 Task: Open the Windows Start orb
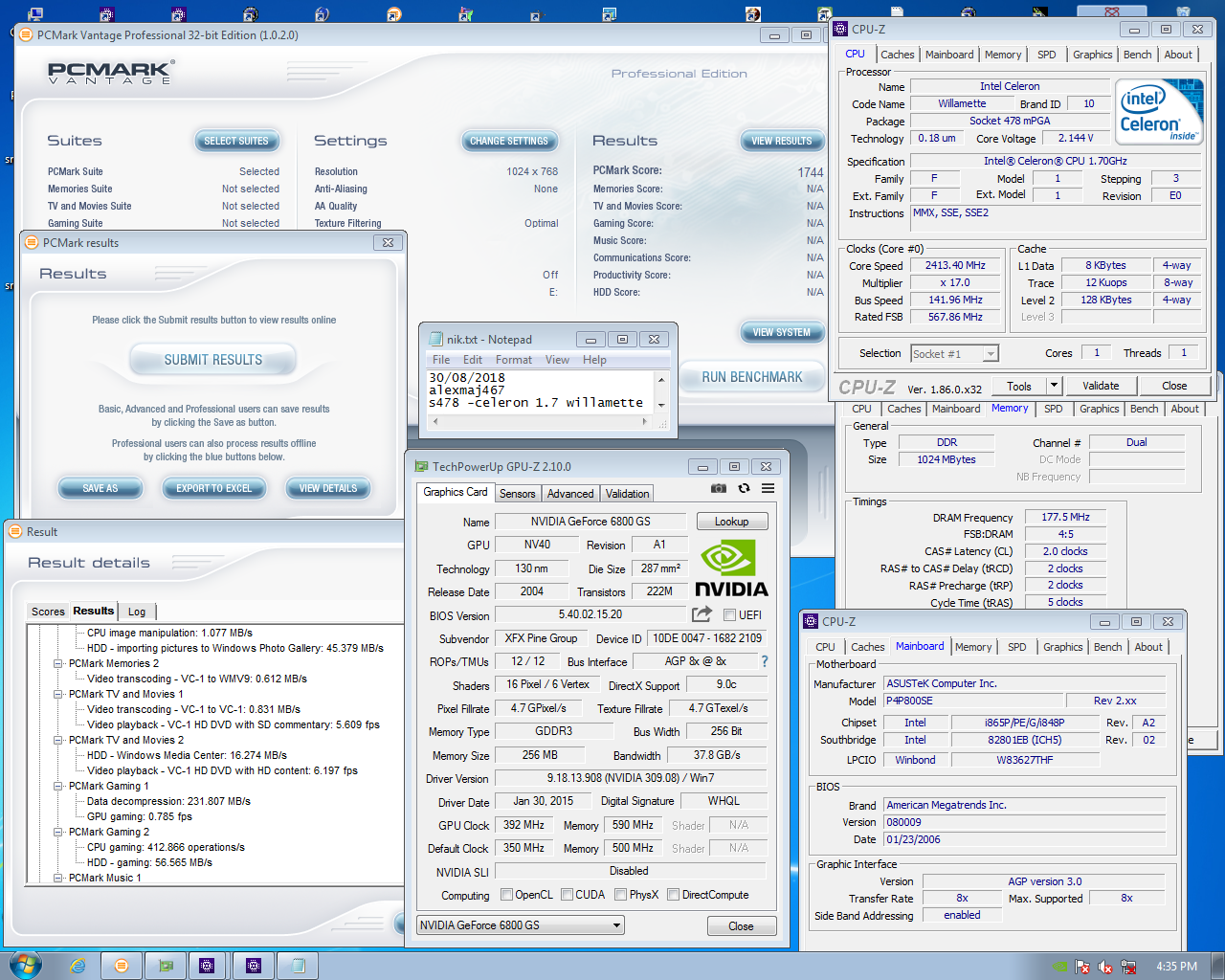pos(26,965)
